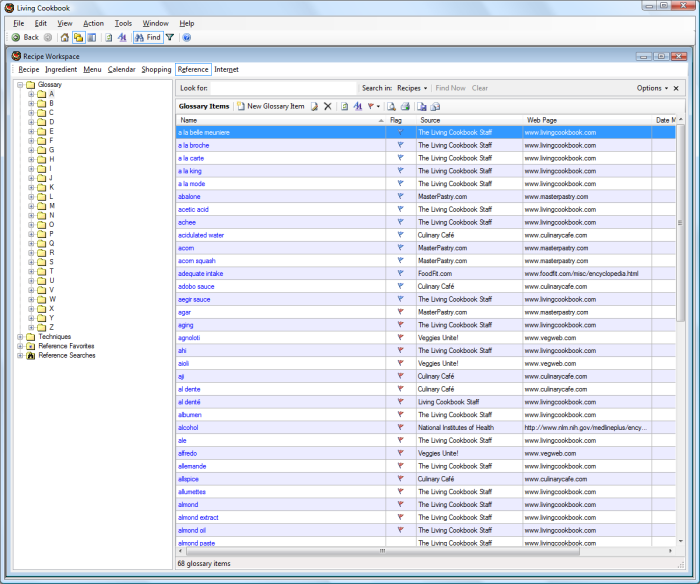This screenshot has width=700, height=584.
Task: Switch to the Shopping tab
Action: click(x=156, y=69)
